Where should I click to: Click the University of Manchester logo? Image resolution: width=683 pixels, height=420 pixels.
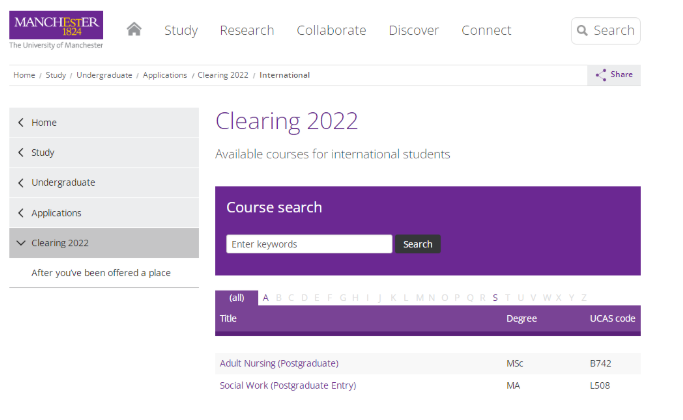point(56,29)
